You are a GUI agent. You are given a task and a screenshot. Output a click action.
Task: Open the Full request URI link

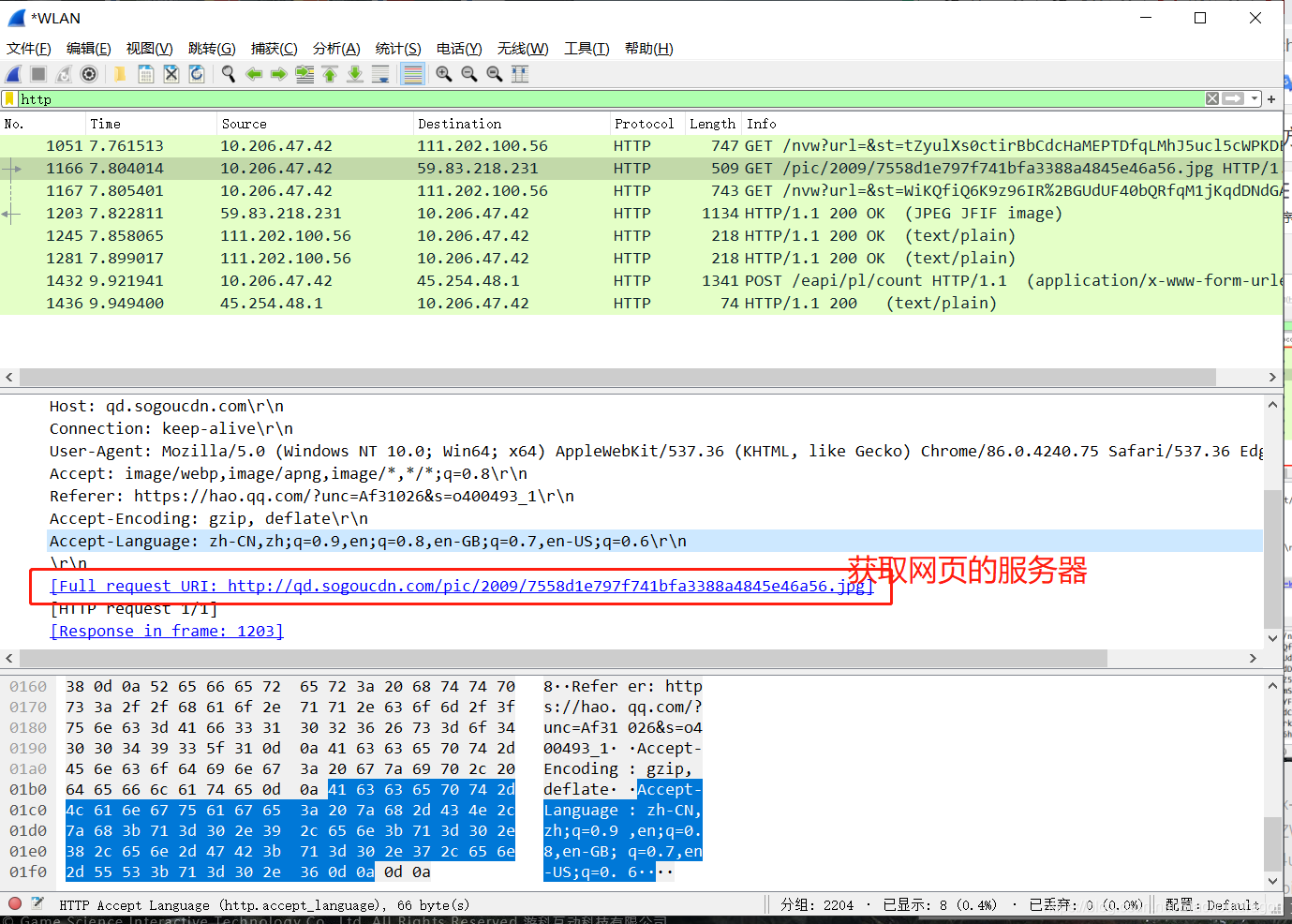coord(461,586)
